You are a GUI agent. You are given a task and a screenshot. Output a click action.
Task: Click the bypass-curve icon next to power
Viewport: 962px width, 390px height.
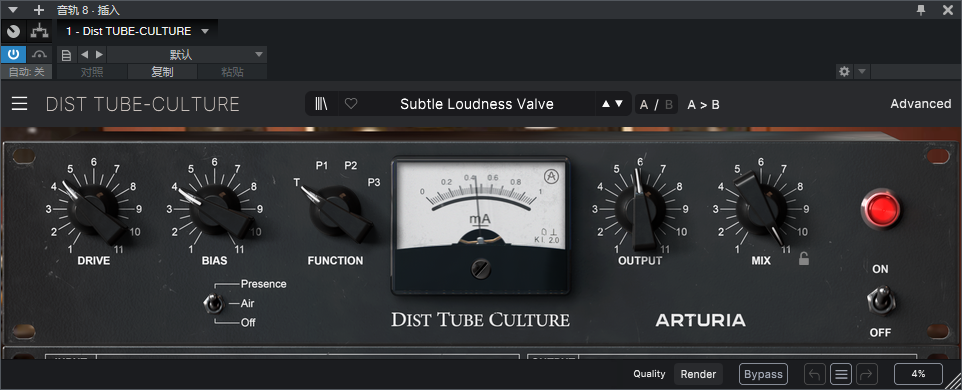click(x=40, y=55)
